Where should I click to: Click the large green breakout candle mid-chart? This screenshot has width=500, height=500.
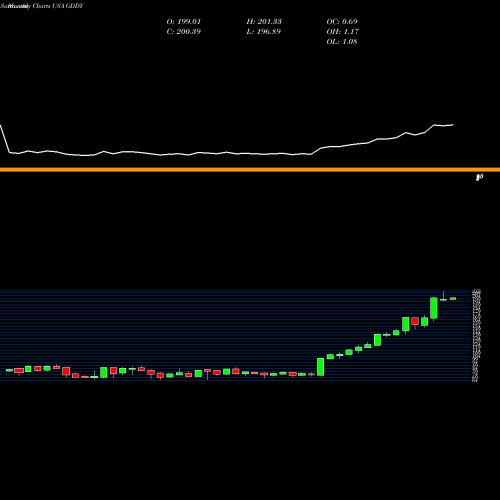click(320, 367)
